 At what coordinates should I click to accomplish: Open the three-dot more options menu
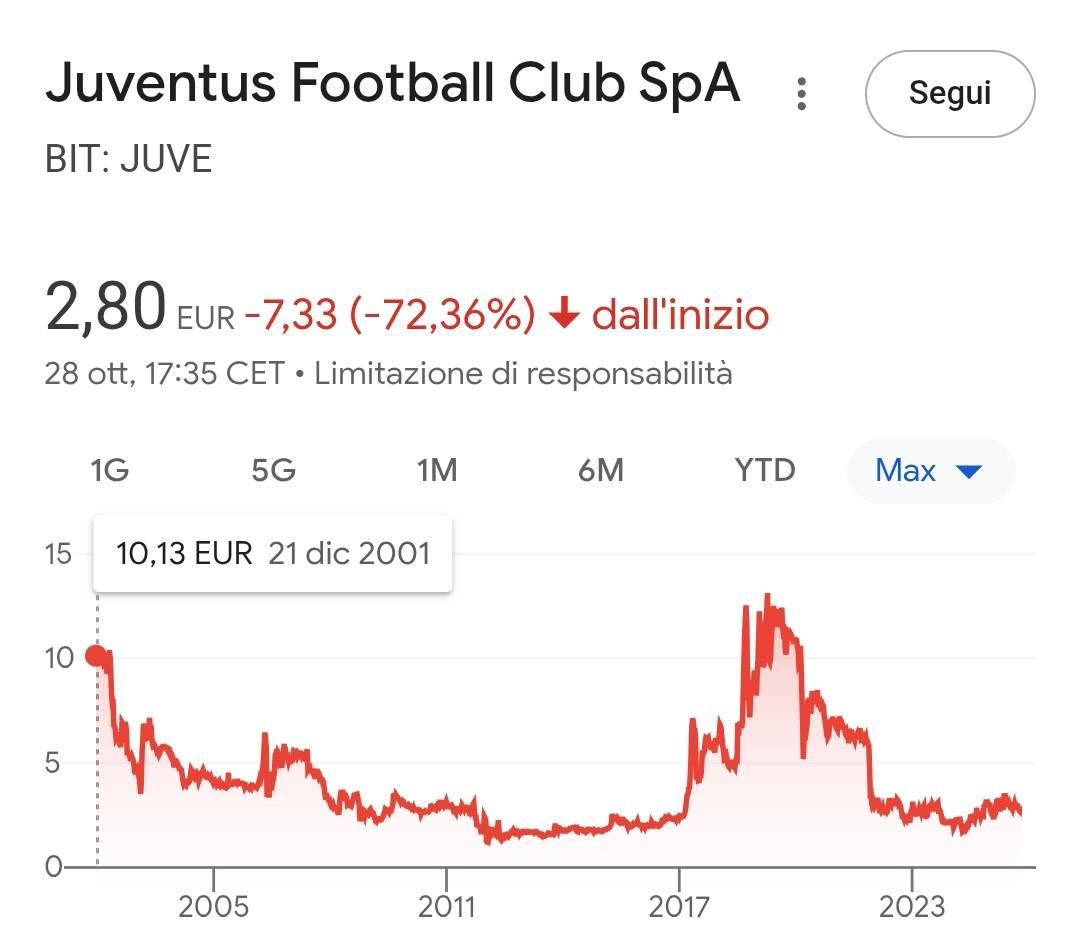(801, 94)
